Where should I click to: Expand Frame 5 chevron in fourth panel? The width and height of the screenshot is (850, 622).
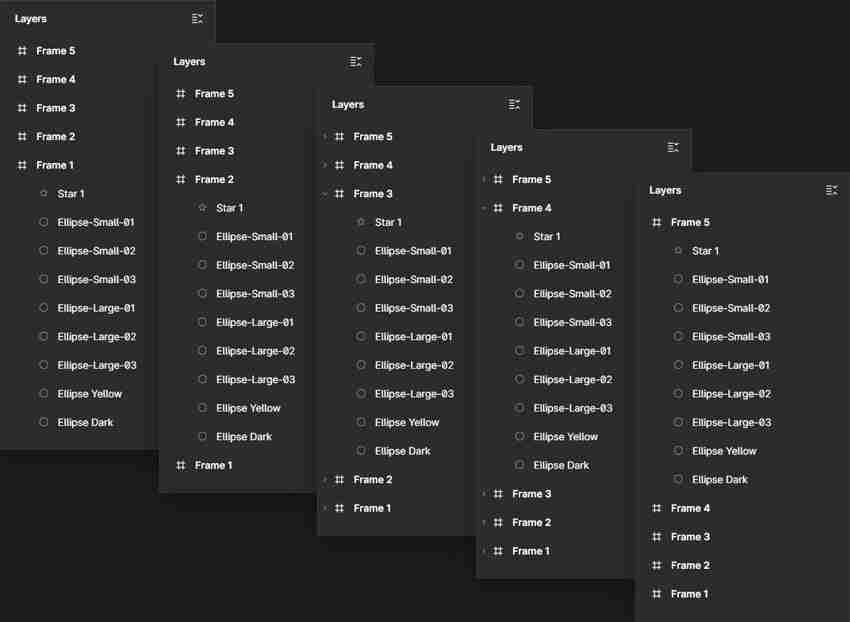(483, 179)
